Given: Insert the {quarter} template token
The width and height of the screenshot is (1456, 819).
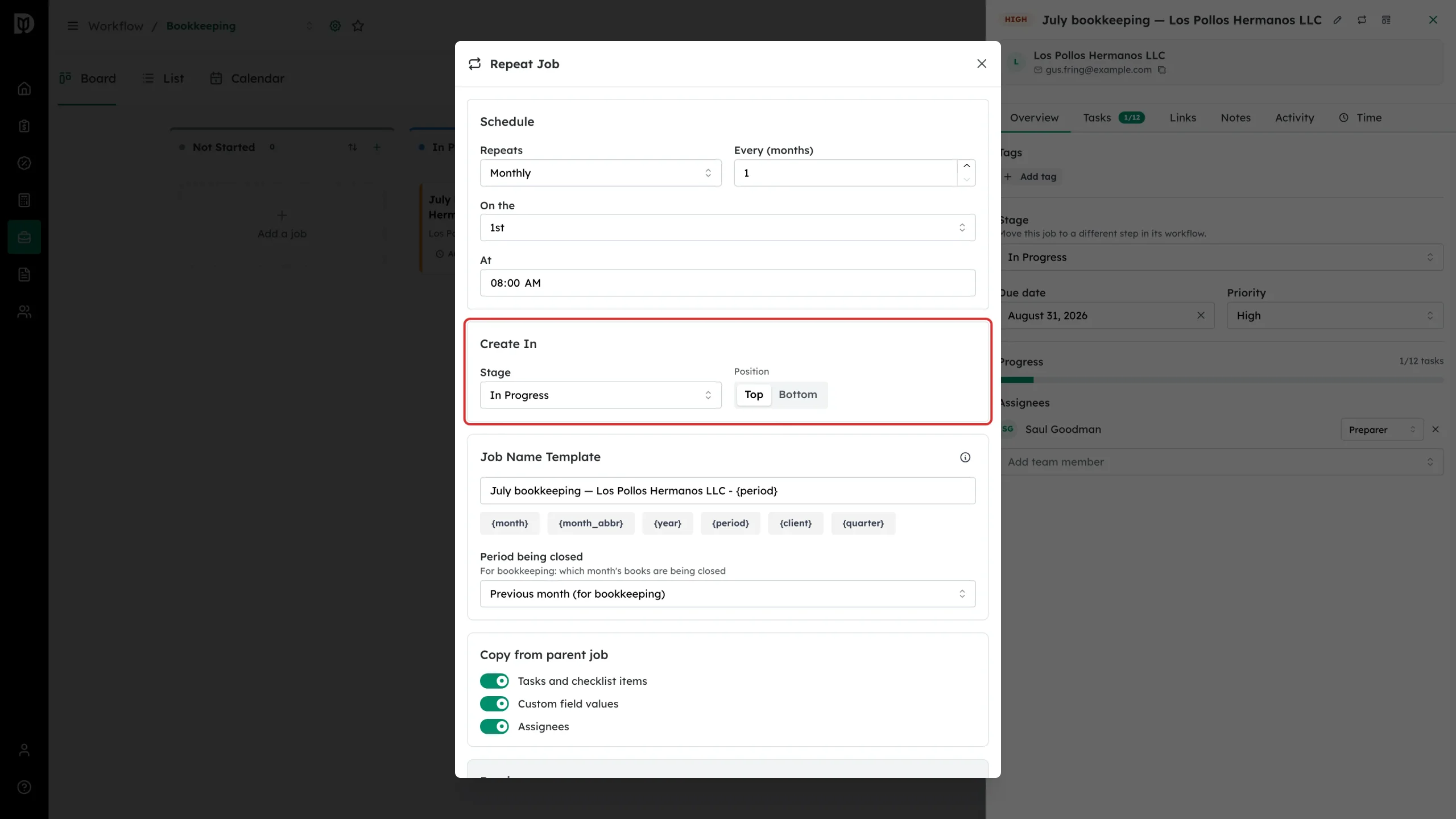Looking at the screenshot, I should 863,523.
